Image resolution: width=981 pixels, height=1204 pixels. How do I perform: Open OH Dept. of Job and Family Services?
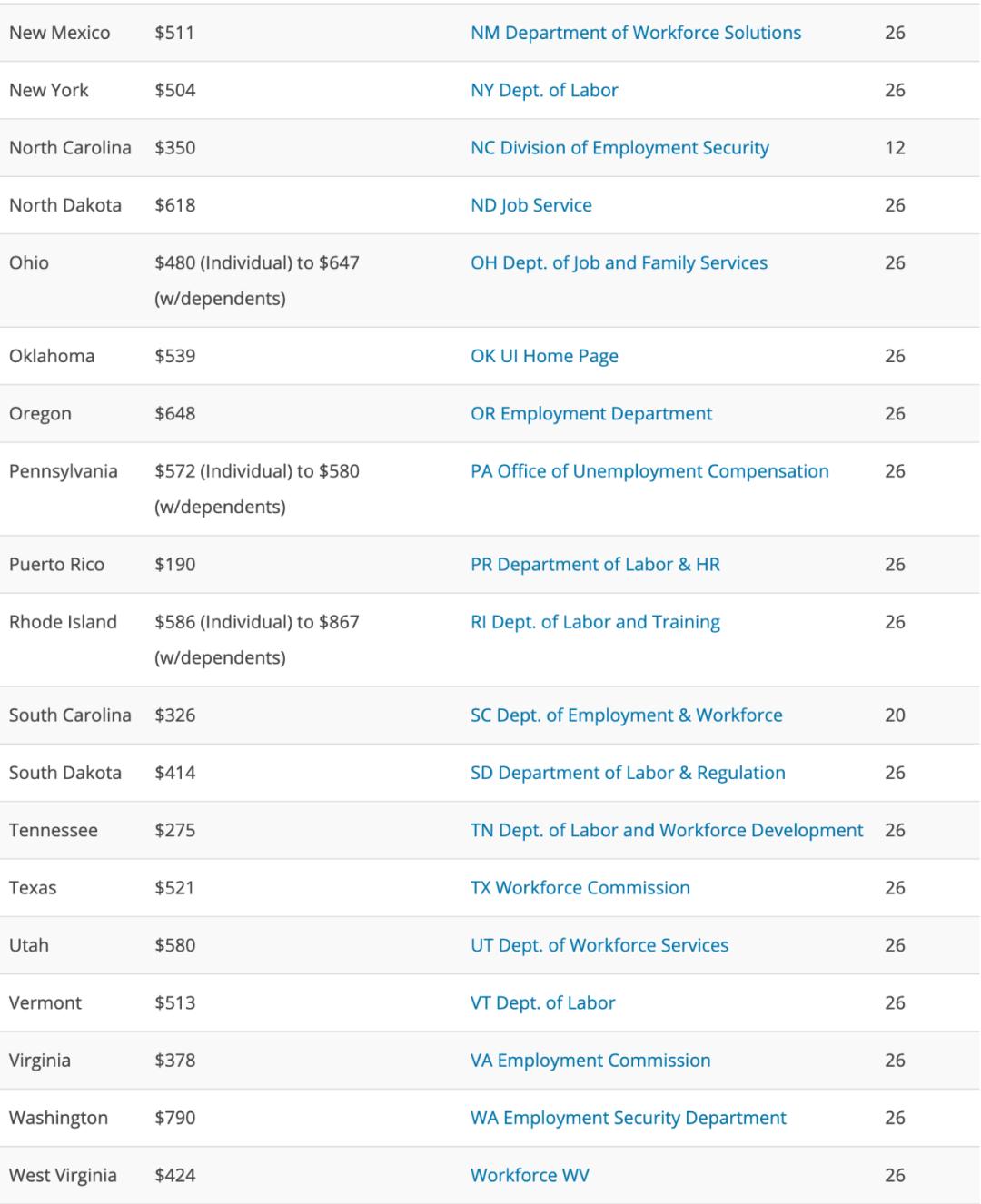619,262
